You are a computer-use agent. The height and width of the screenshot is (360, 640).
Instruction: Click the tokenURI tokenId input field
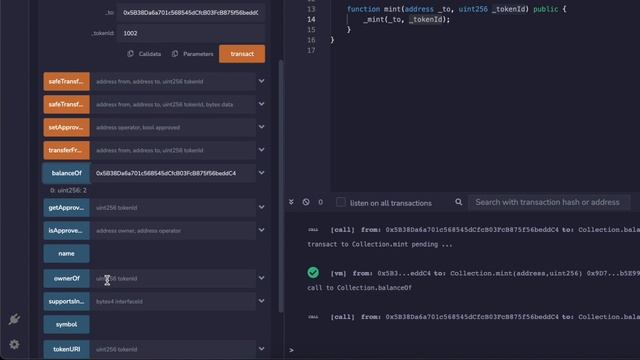[173, 349]
